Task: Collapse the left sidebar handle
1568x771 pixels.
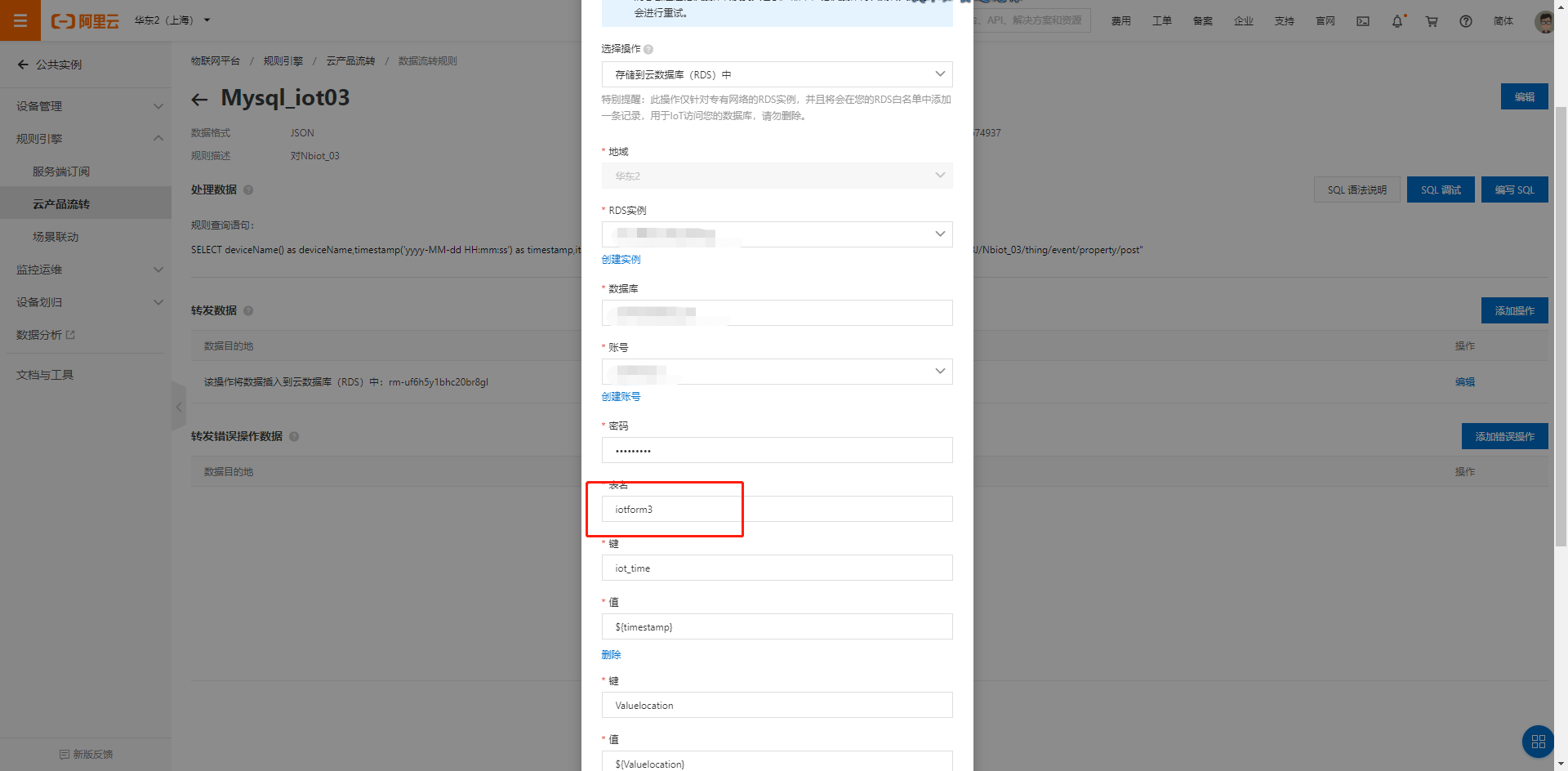Action: [179, 406]
